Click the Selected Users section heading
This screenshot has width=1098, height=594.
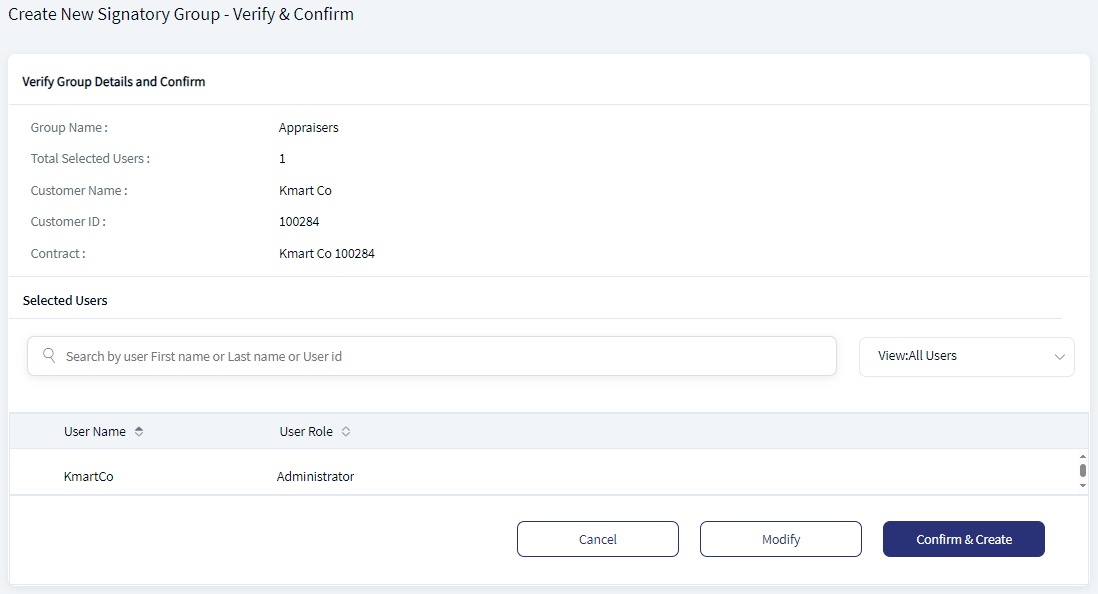click(65, 301)
